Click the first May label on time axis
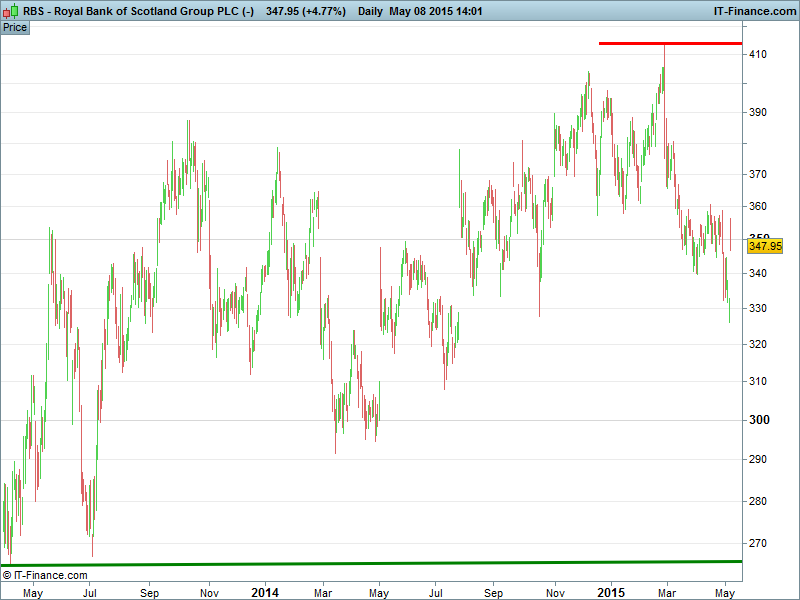The image size is (800, 600). tap(33, 593)
